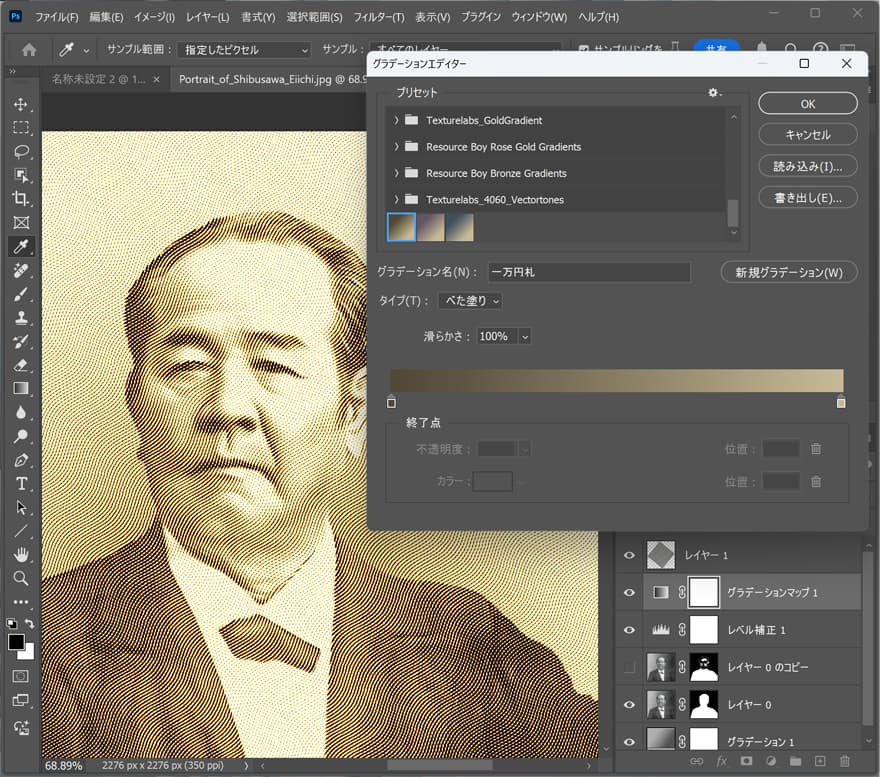Click OK in the gradient editor
Screen dimensions: 880x777
tap(808, 104)
